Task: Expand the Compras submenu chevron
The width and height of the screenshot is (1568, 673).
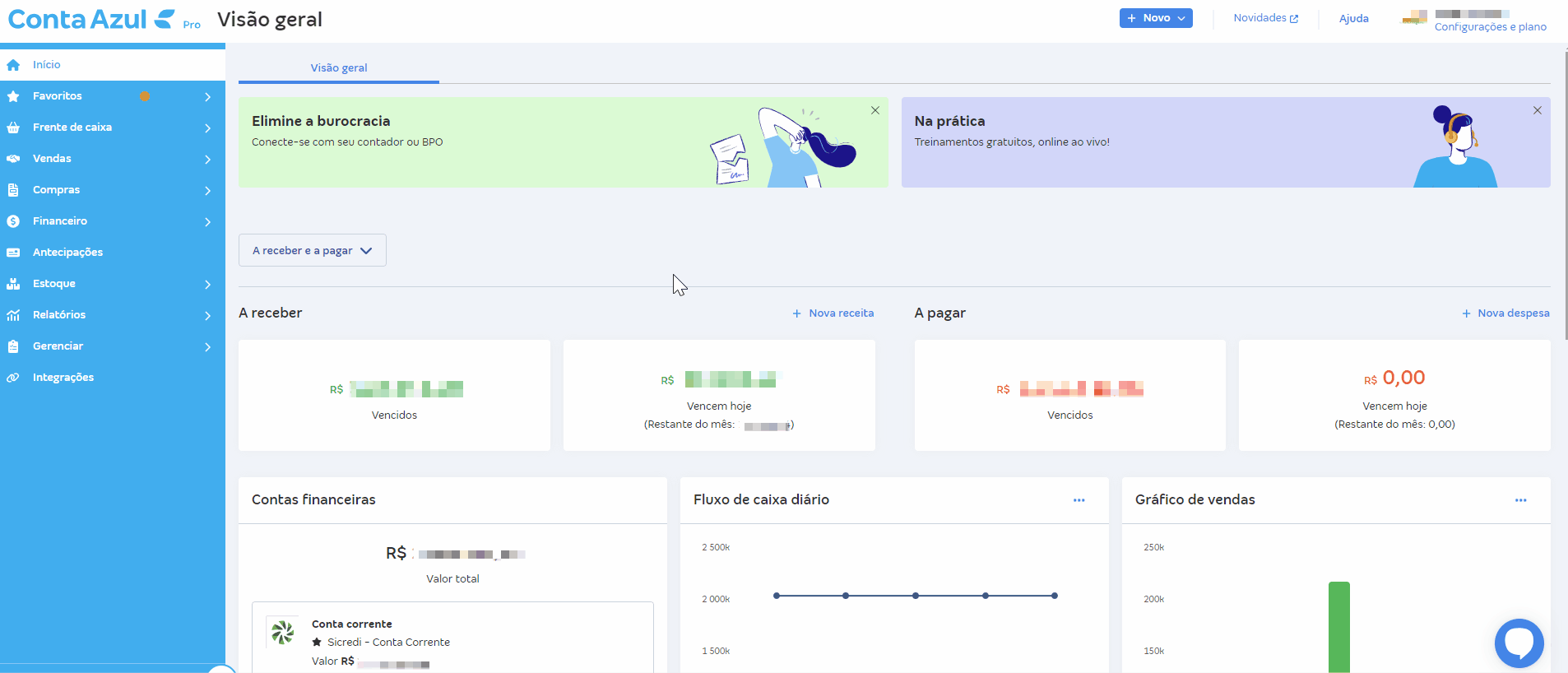Action: (x=207, y=191)
